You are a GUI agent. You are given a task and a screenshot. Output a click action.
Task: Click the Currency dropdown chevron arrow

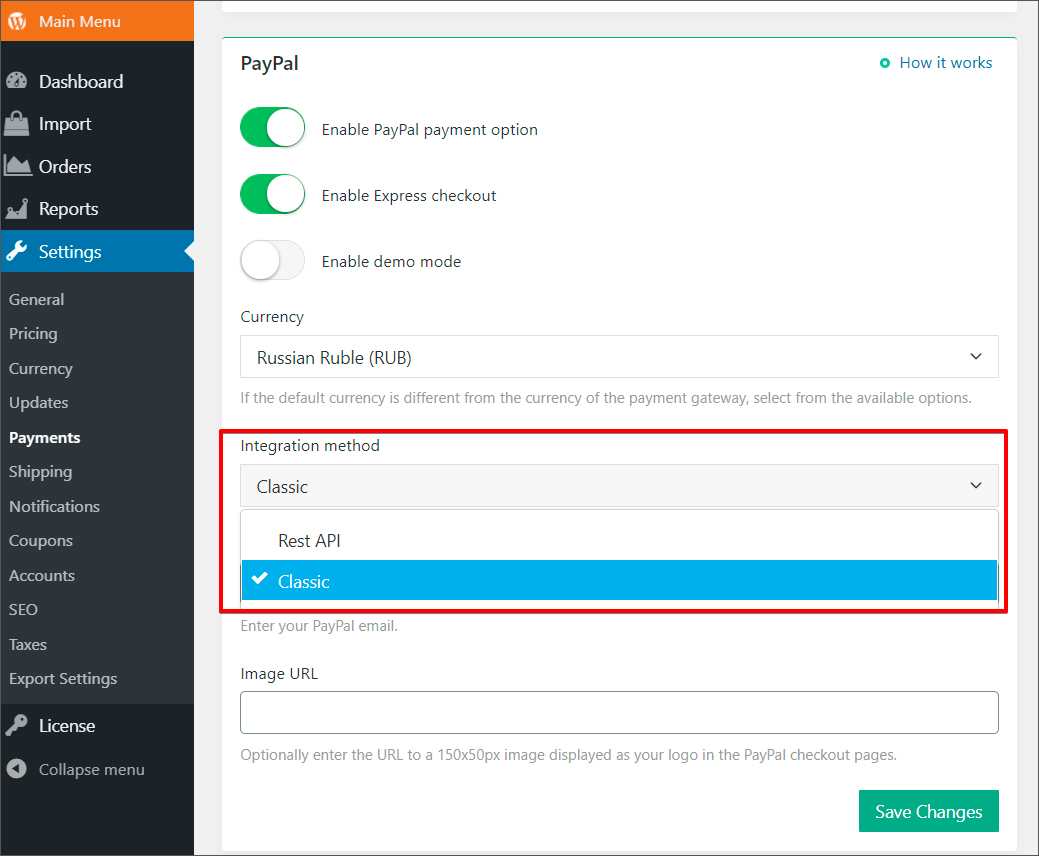(975, 356)
